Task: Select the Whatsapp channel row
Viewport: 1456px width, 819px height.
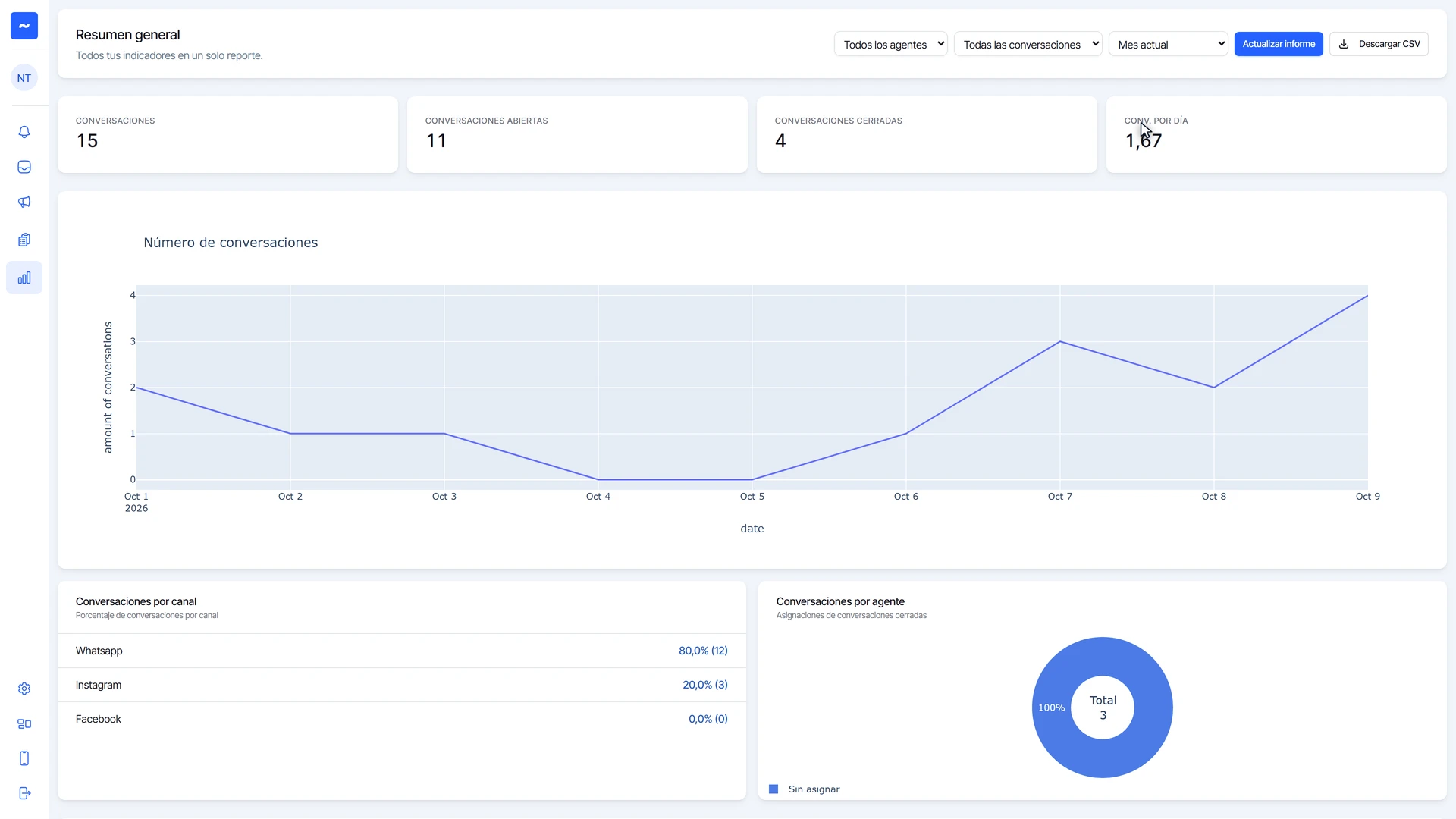Action: pos(402,651)
